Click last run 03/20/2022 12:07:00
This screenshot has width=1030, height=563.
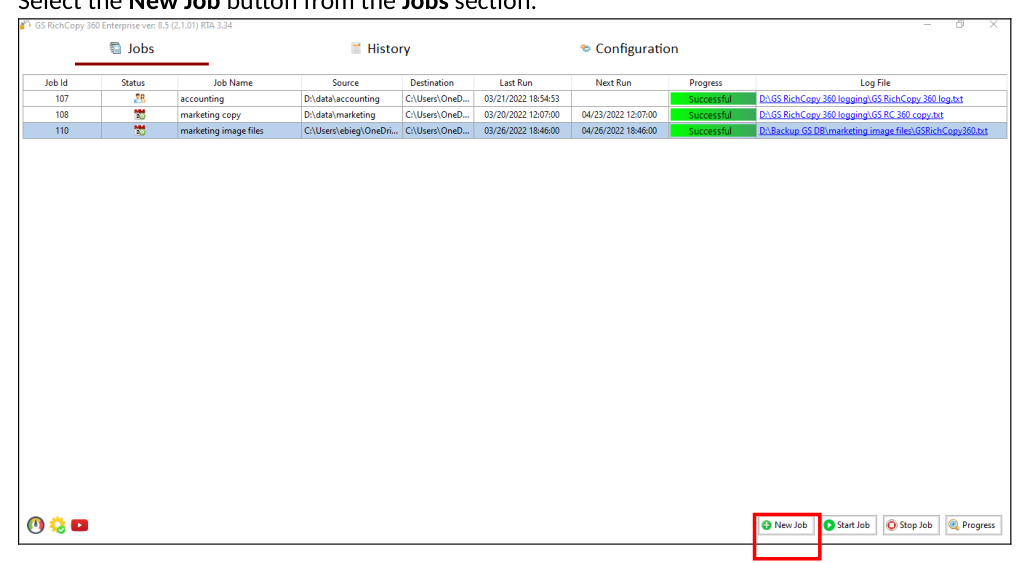522,114
